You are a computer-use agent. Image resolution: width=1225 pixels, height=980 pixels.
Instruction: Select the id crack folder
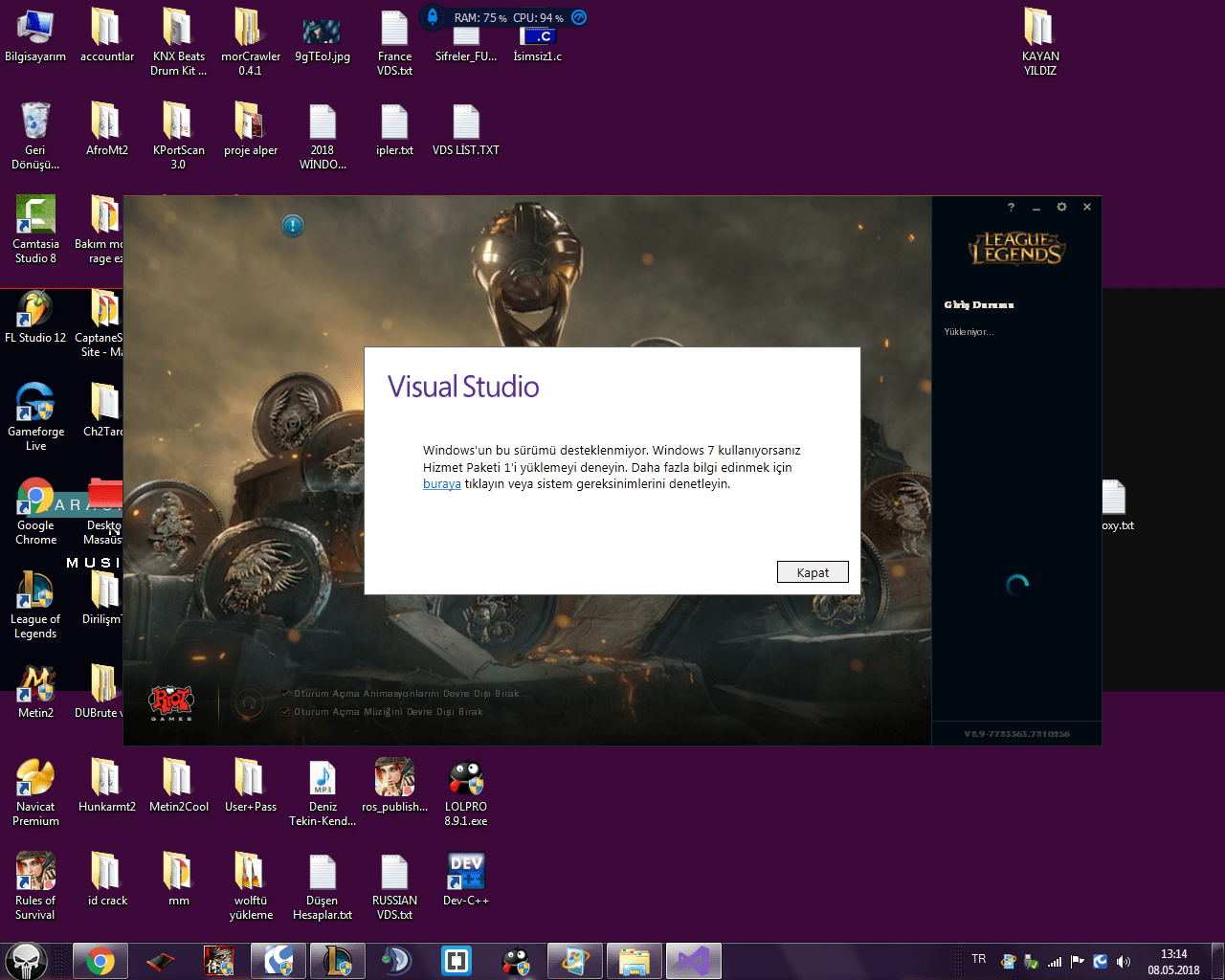[x=107, y=879]
